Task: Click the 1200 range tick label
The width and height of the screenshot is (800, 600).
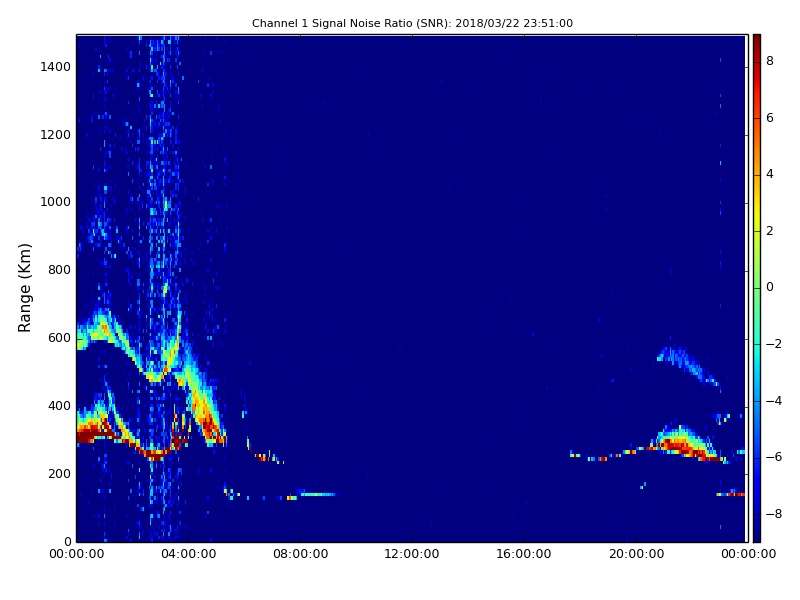Action: click(56, 135)
